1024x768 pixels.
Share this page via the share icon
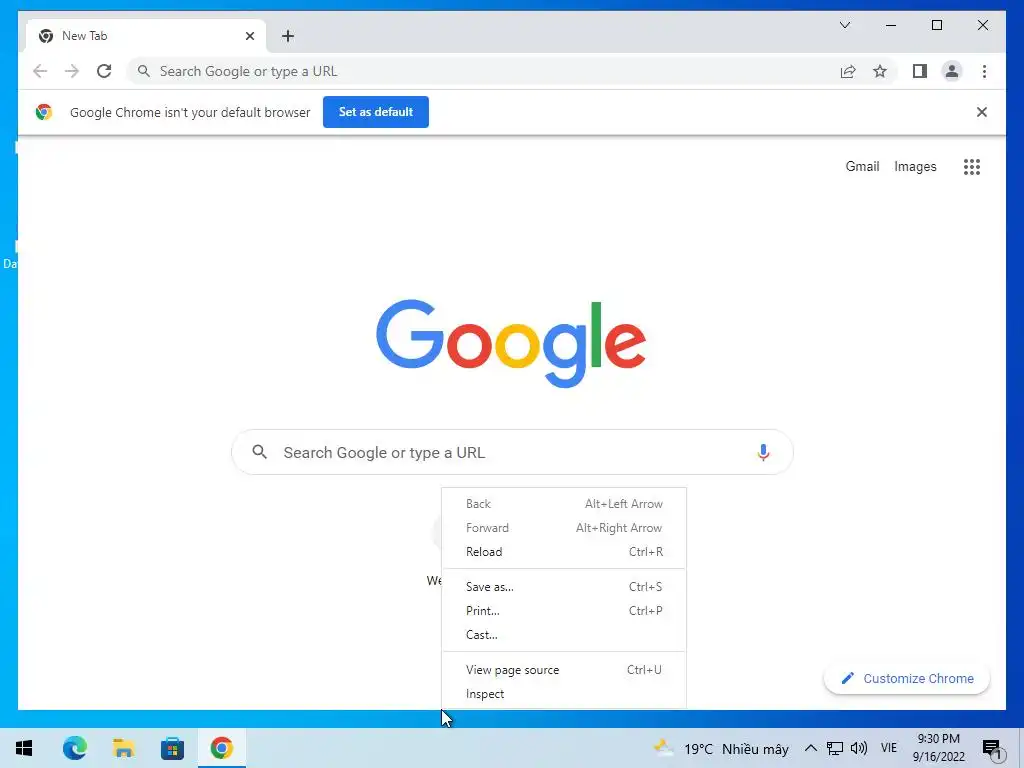pyautogui.click(x=848, y=71)
